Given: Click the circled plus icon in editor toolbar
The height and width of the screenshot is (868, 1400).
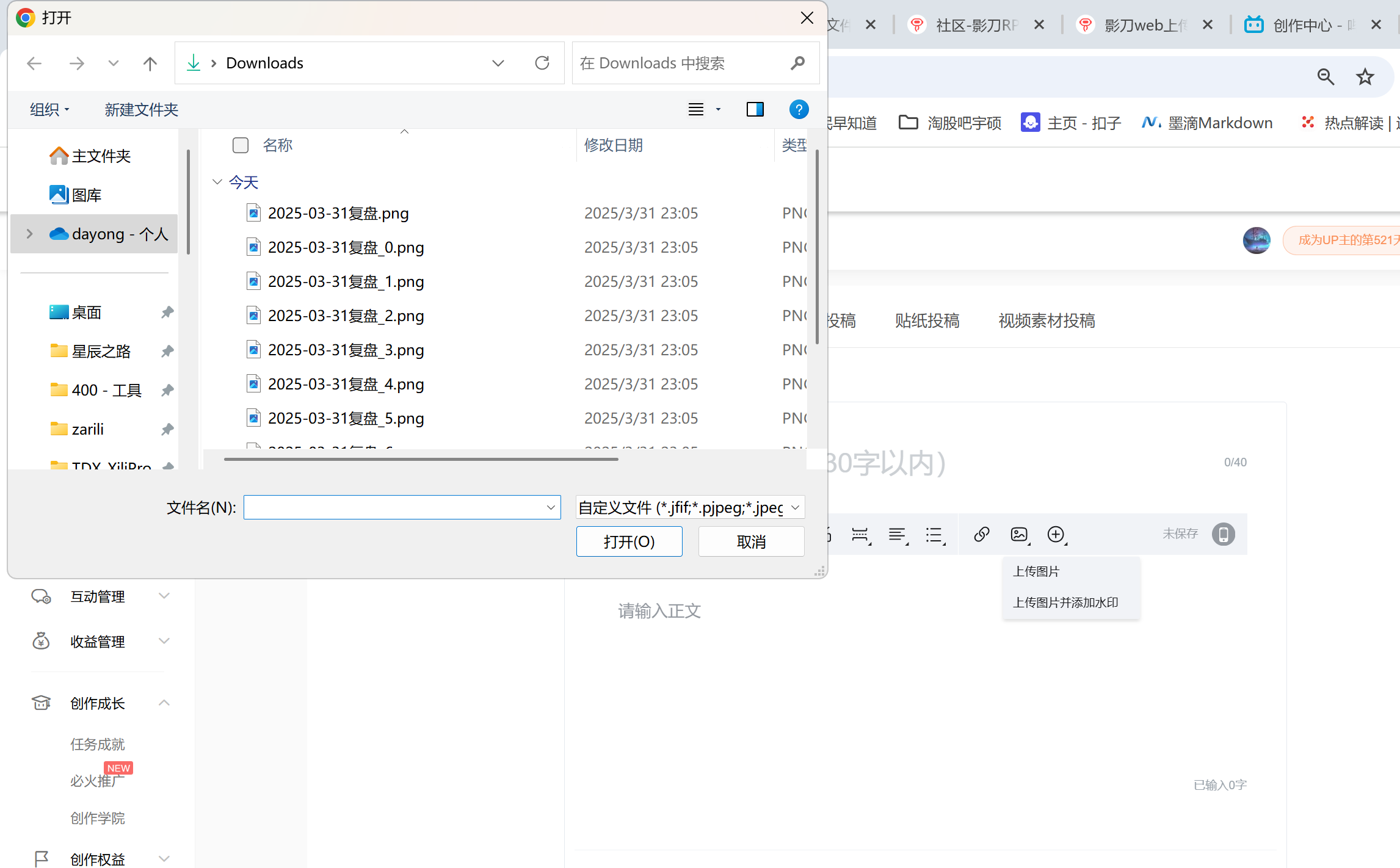Looking at the screenshot, I should (1056, 535).
